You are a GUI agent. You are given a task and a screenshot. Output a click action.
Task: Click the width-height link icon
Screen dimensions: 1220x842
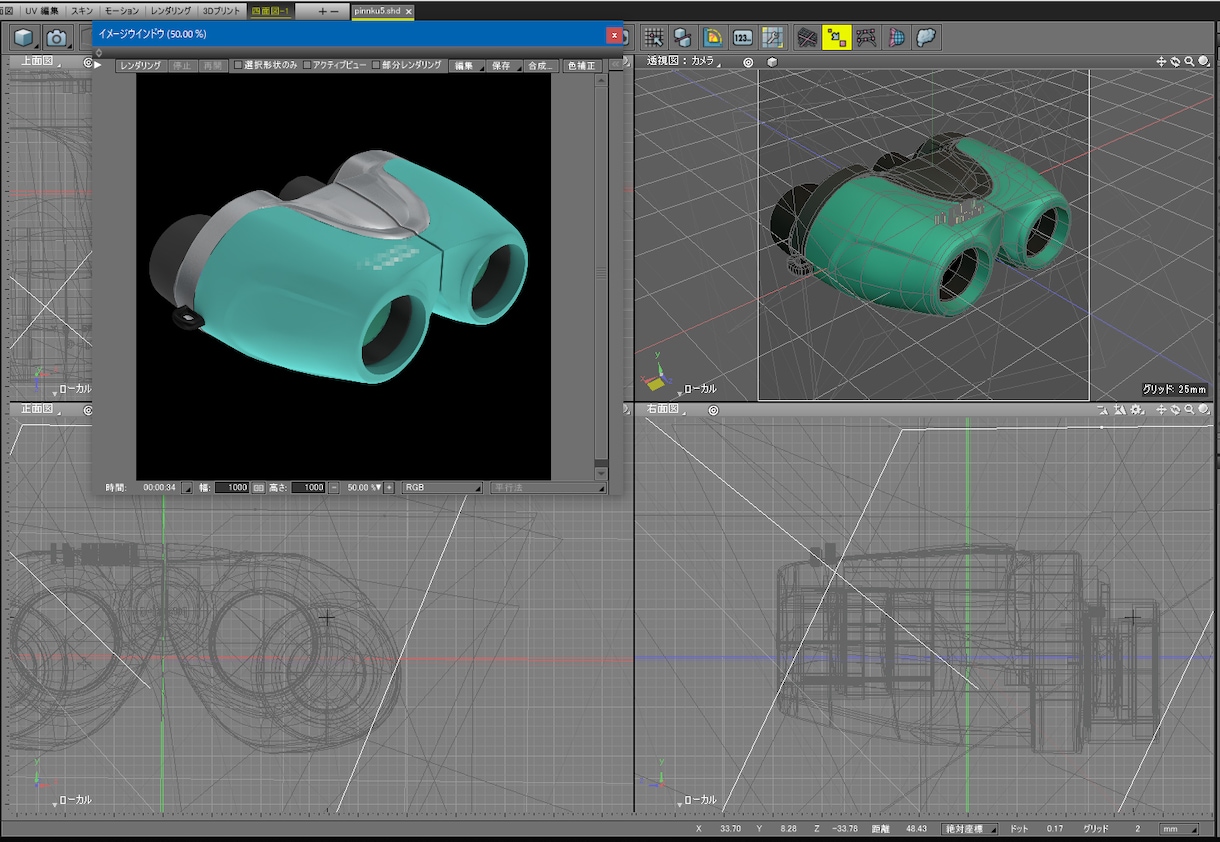[259, 487]
